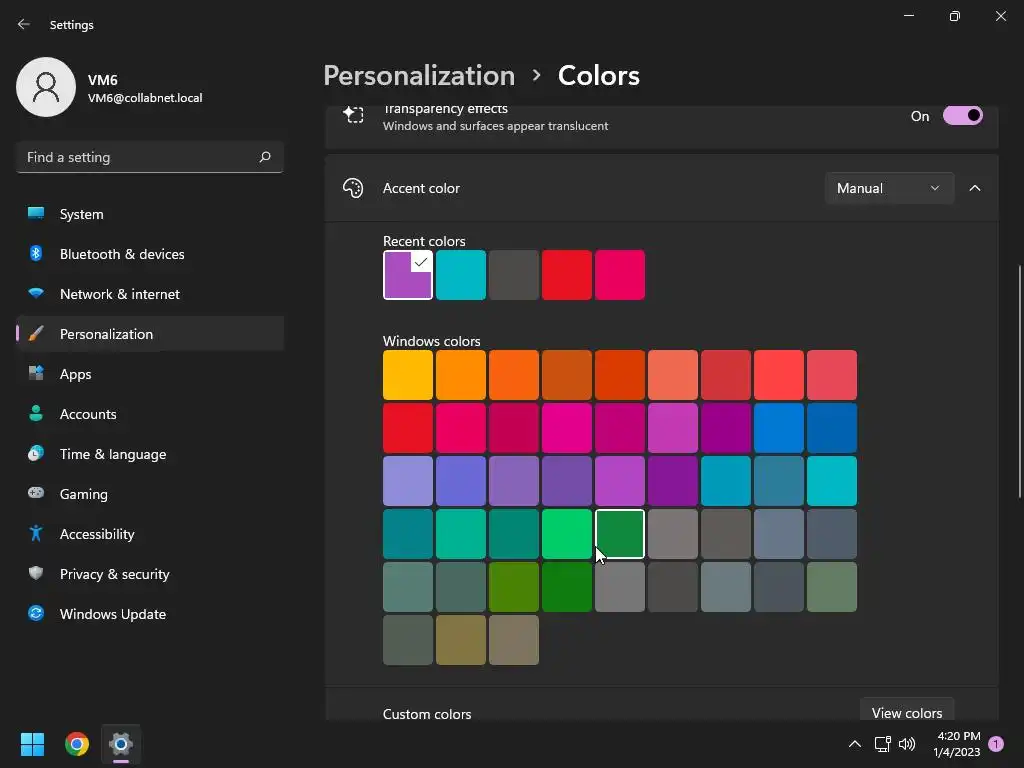This screenshot has height=768, width=1024.
Task: Open Google Chrome from the taskbar
Action: (77, 744)
